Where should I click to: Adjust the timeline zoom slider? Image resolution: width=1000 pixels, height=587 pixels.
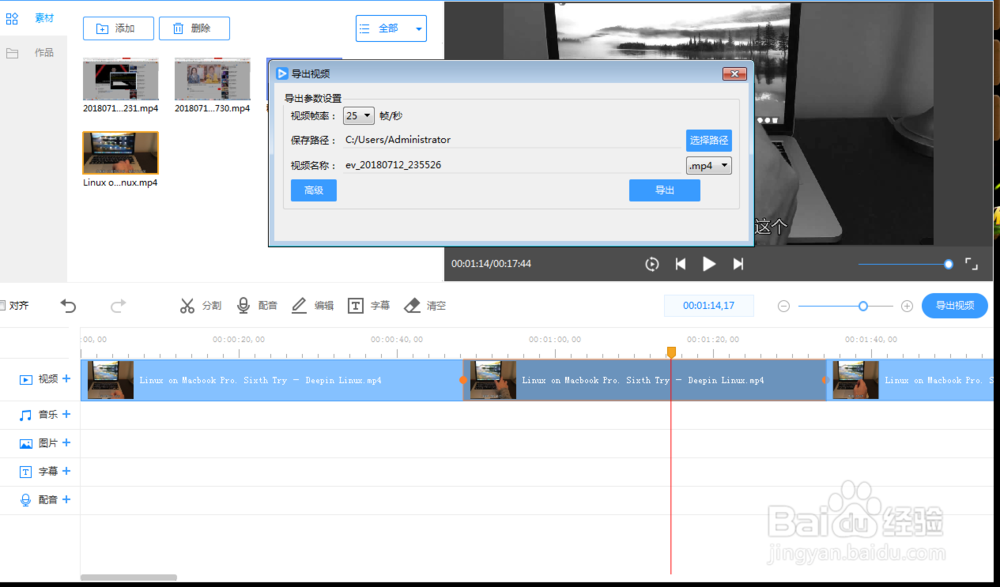pyautogui.click(x=846, y=306)
